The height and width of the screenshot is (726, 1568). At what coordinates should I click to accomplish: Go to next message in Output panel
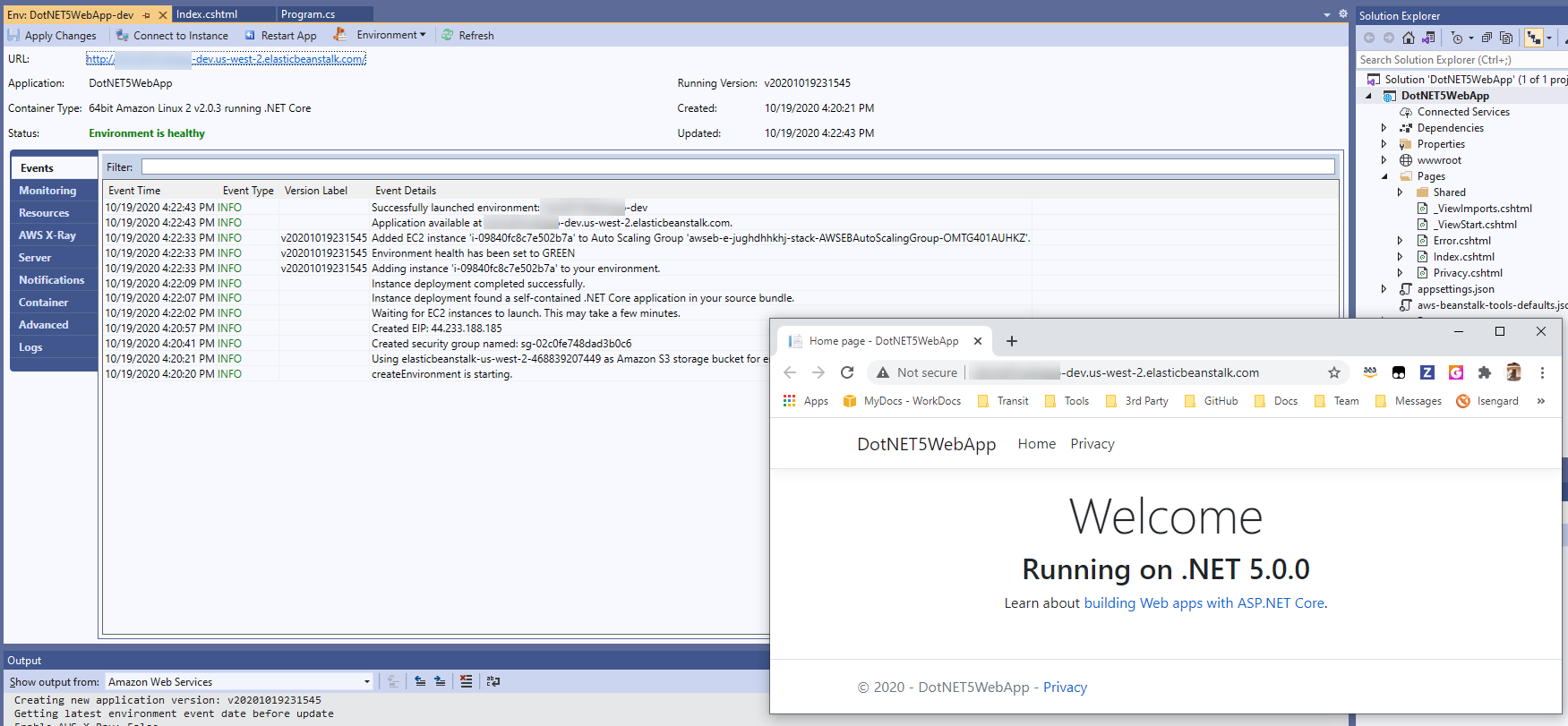point(440,681)
